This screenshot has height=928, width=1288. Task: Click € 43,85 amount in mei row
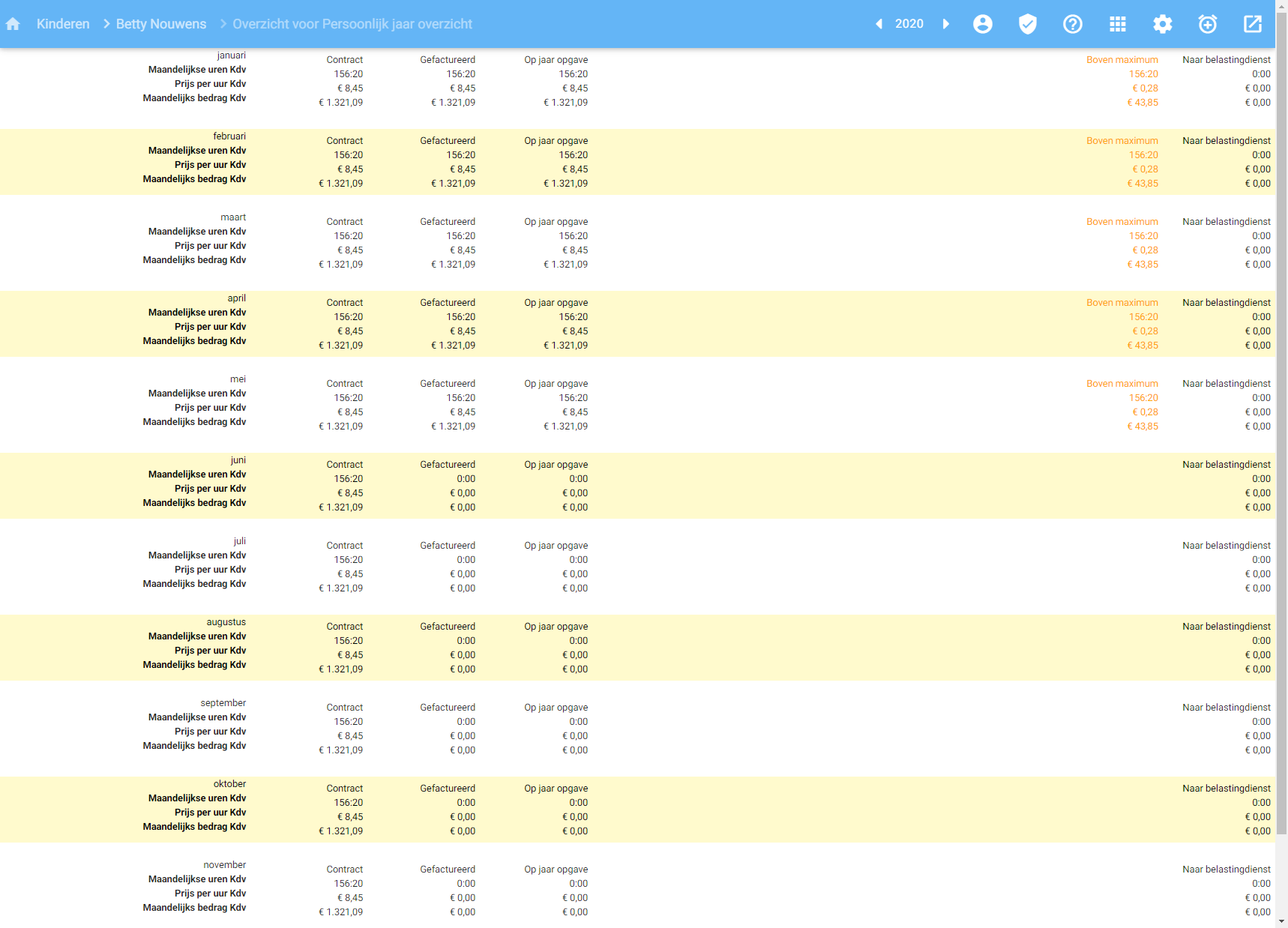point(1143,427)
